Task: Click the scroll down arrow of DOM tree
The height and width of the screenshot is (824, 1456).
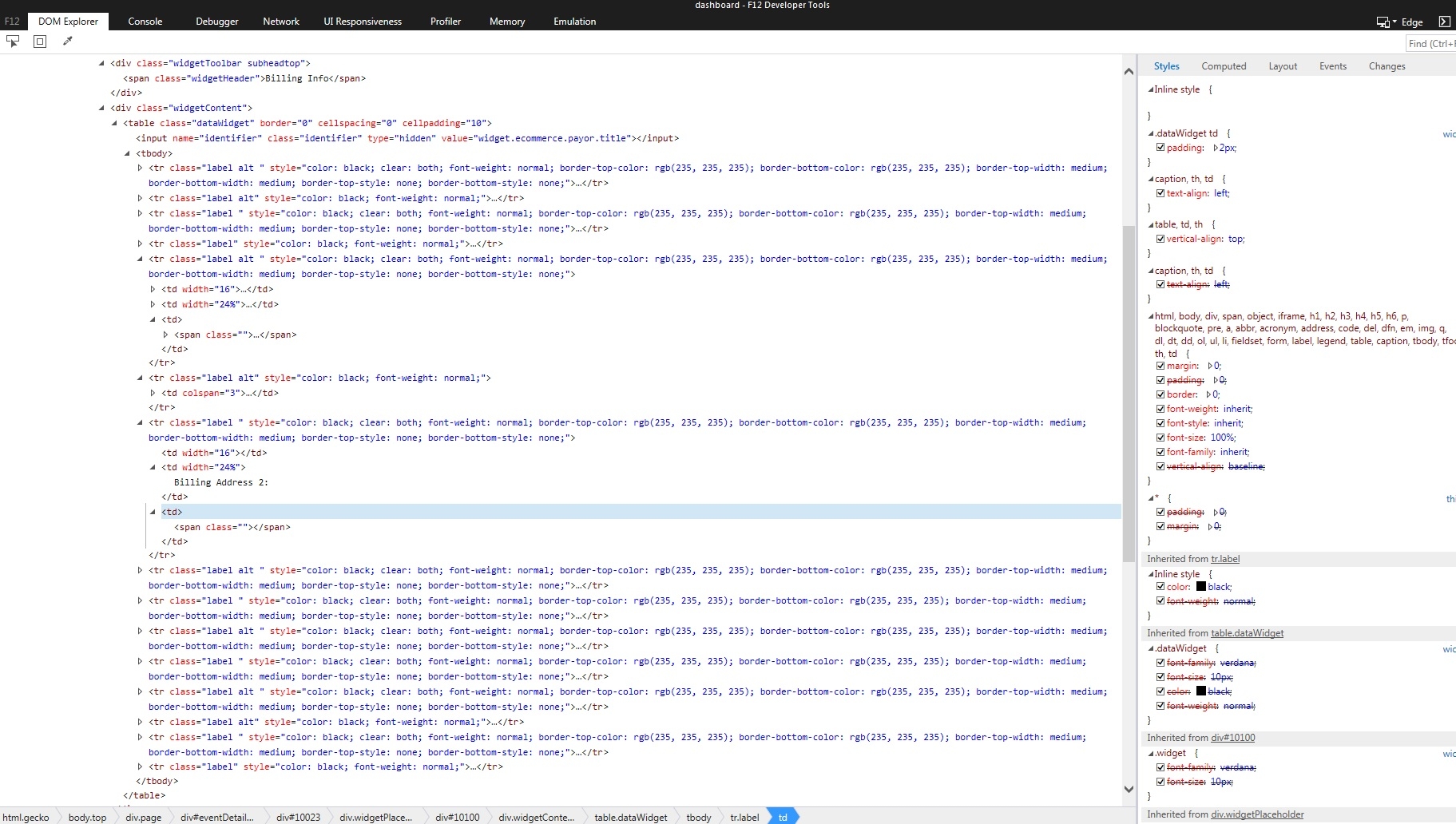Action: coord(1129,789)
